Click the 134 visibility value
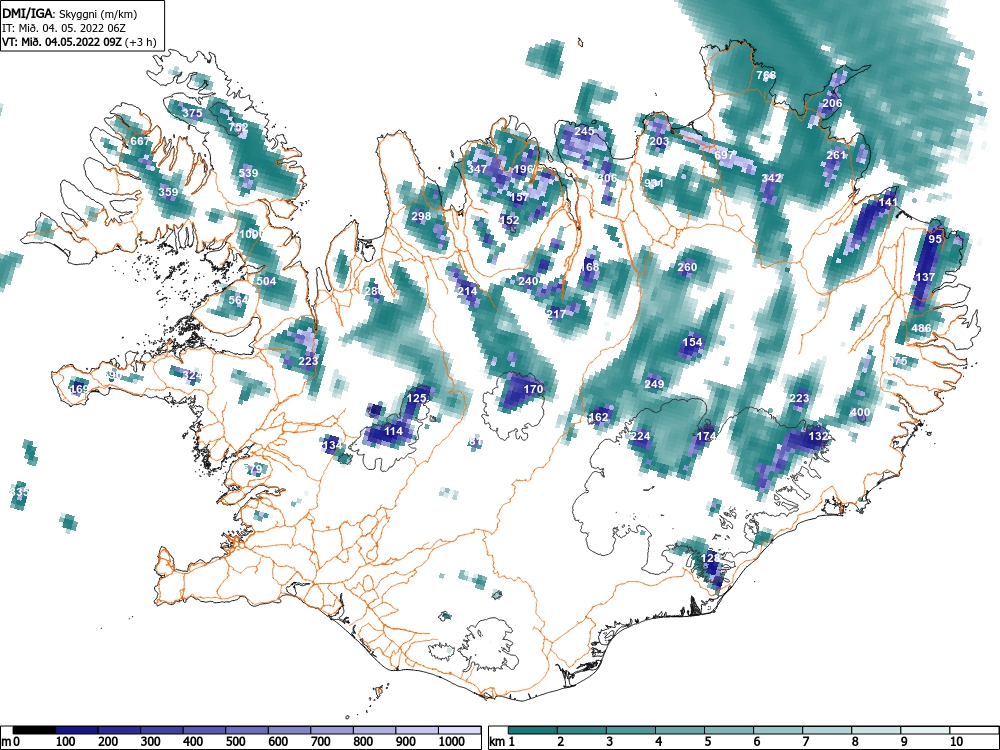The image size is (1000, 750). click(x=332, y=445)
